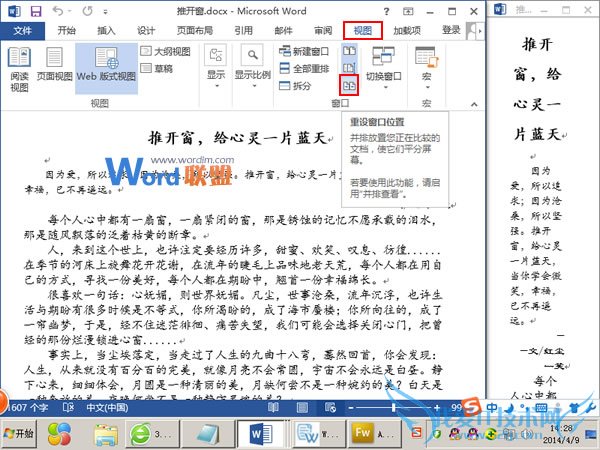The image size is (600, 450).
Task: Click the proofing check icon in status bar
Action: [68, 408]
